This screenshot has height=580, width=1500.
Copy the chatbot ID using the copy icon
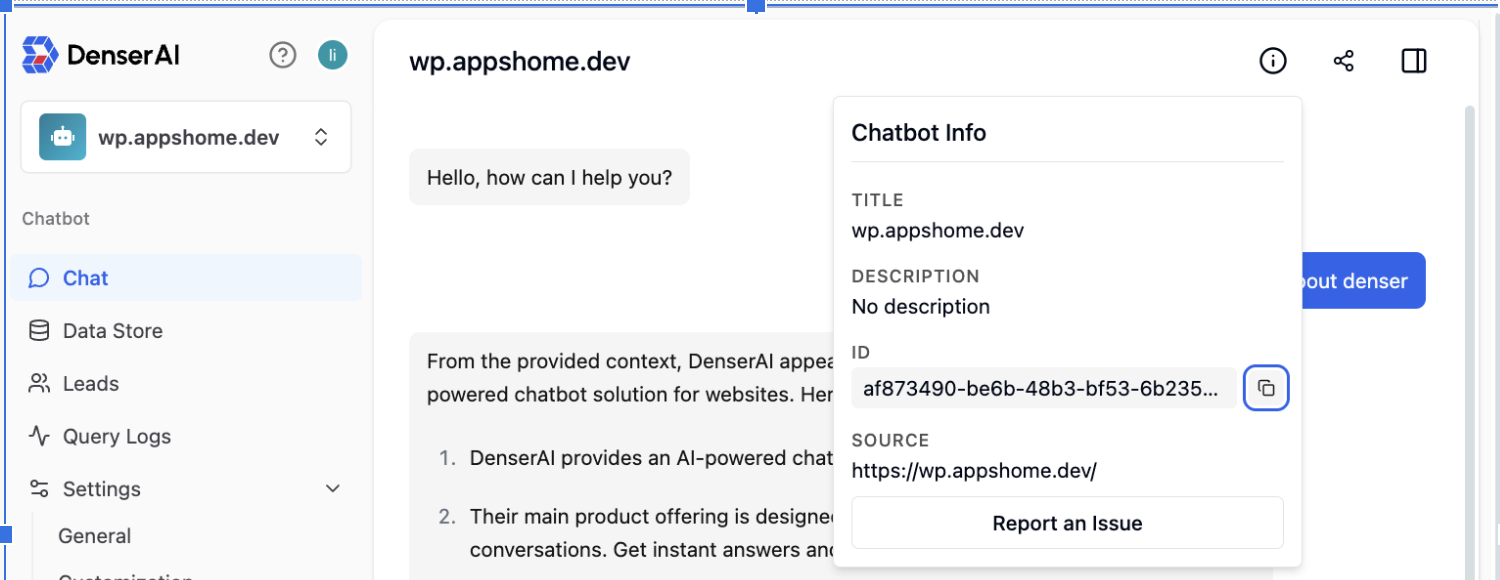click(x=1266, y=388)
